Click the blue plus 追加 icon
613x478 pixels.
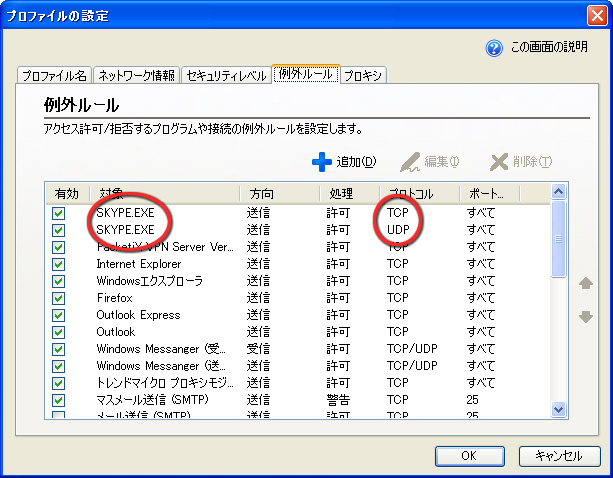click(321, 162)
